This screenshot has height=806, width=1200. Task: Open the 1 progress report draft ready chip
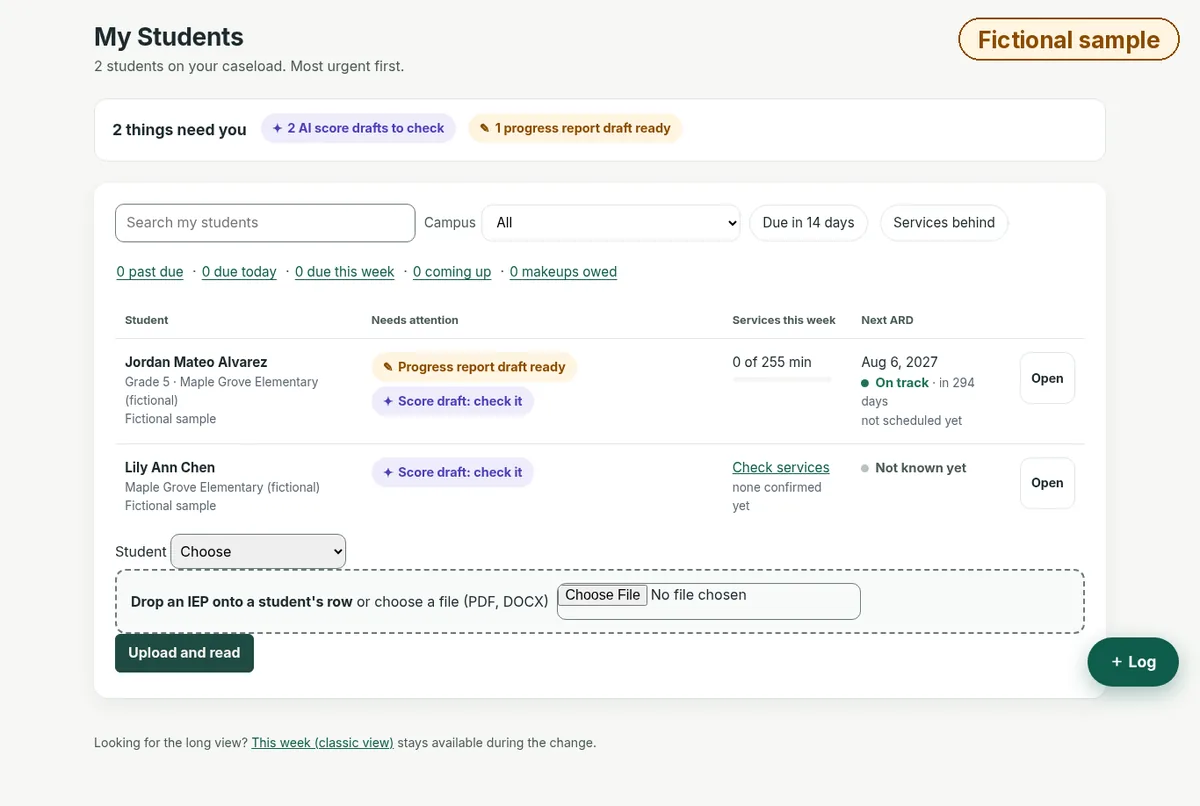click(x=575, y=128)
